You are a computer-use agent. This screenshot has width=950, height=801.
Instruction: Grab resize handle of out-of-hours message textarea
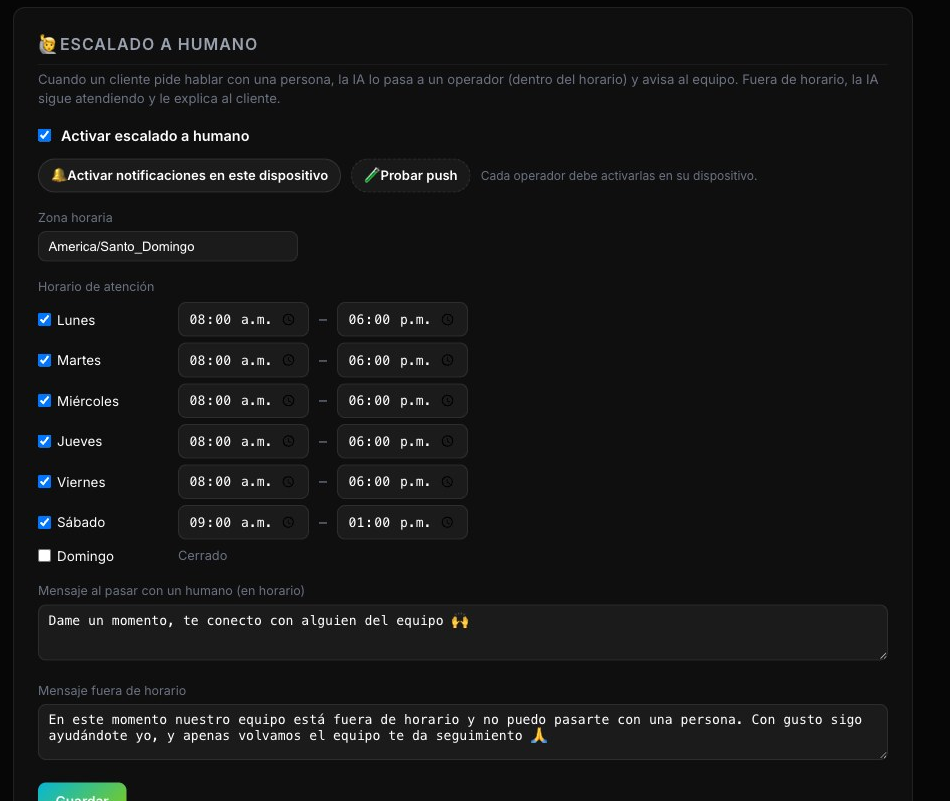point(883,755)
